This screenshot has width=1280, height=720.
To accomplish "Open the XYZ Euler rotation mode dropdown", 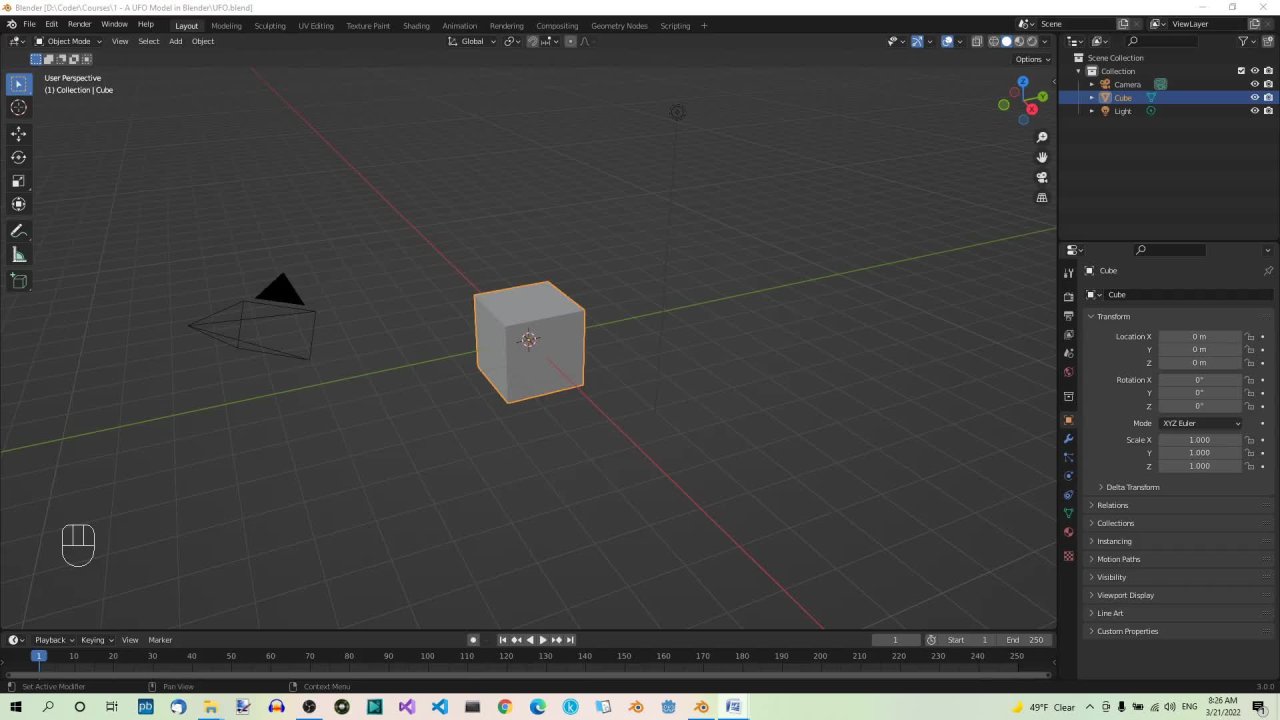I will click(1200, 423).
